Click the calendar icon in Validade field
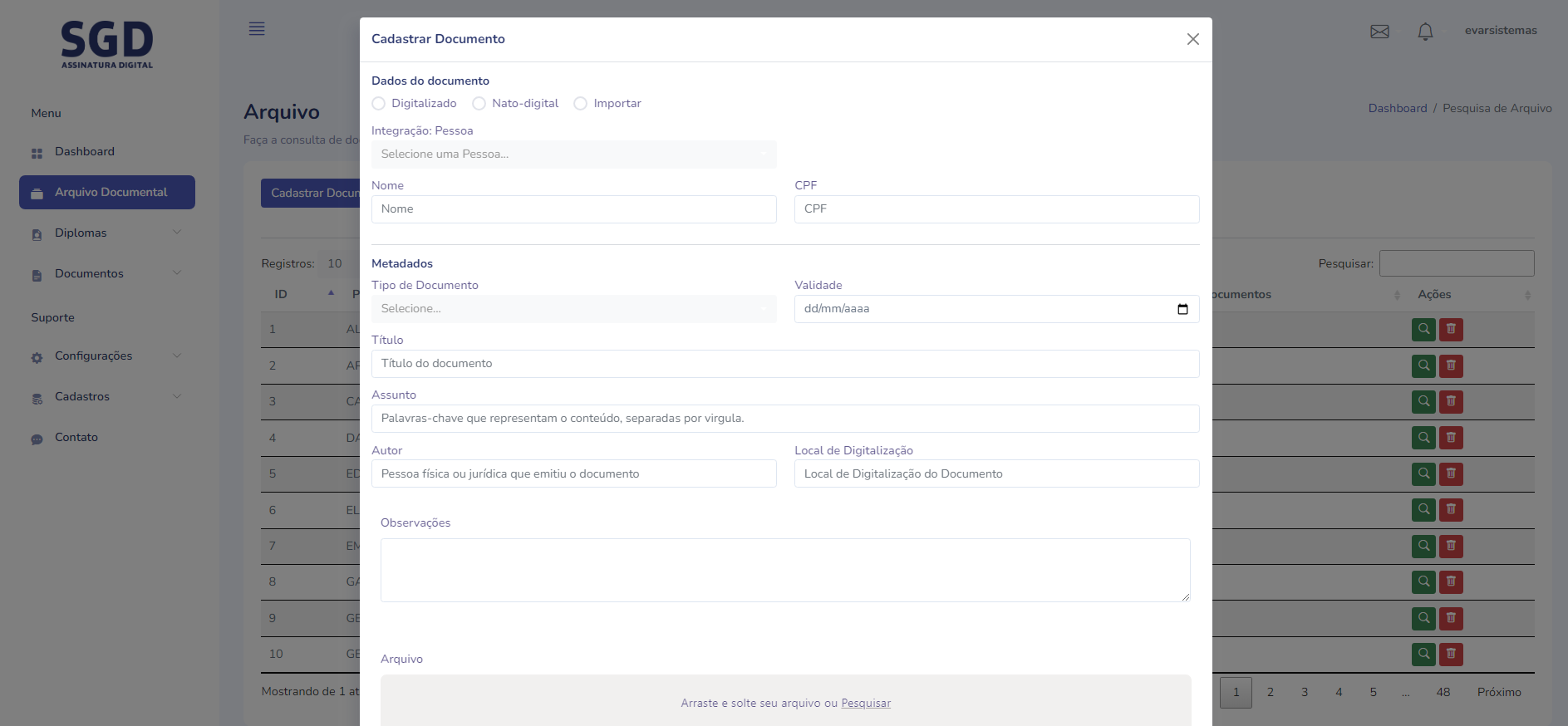 [1182, 309]
